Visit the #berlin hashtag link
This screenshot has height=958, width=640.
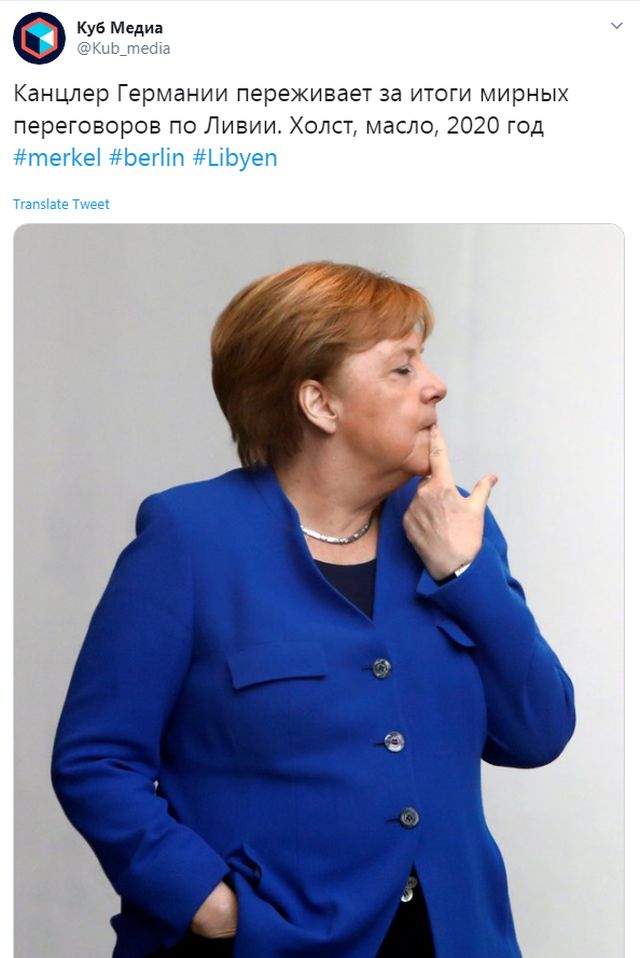(x=147, y=158)
